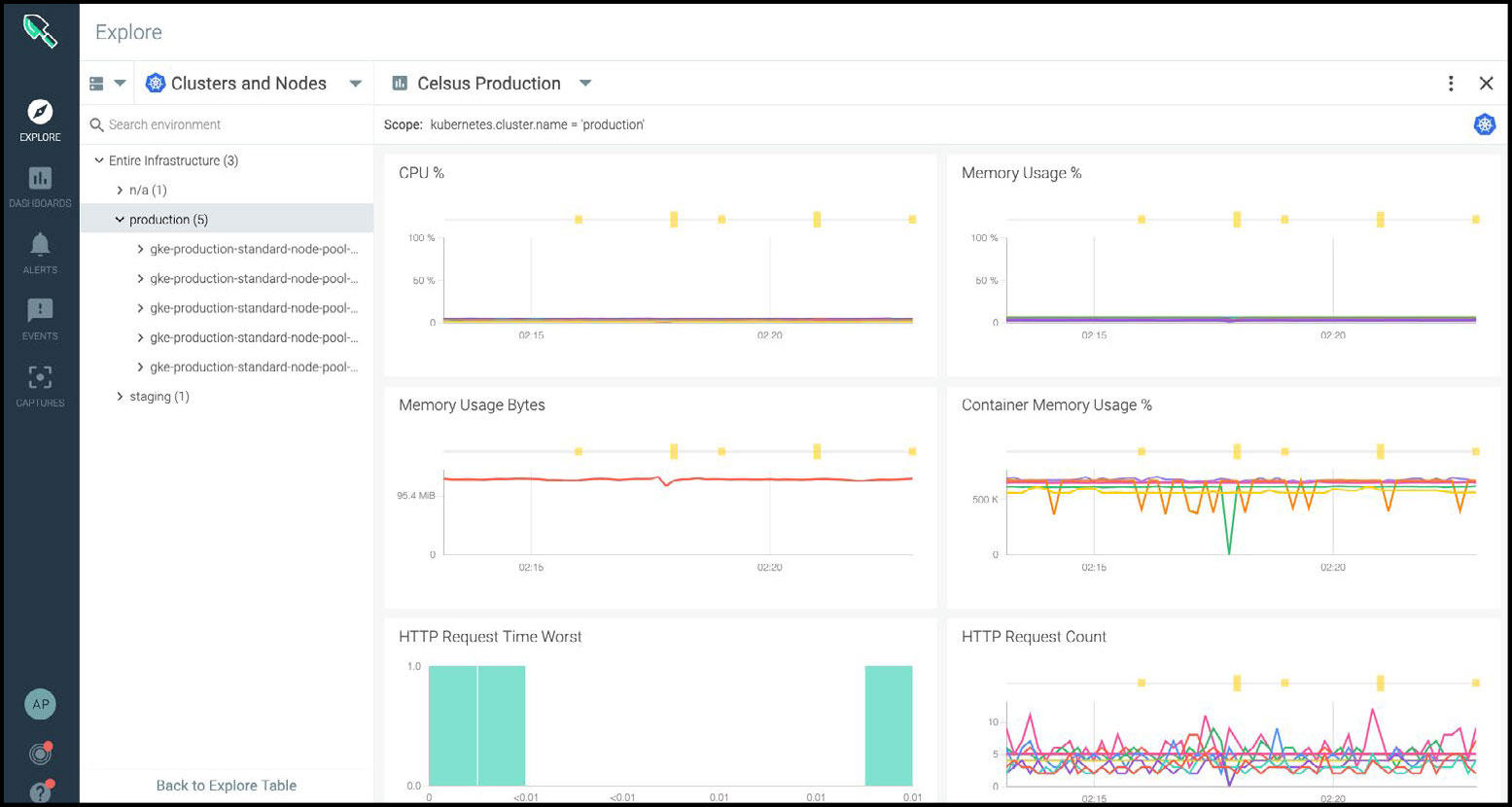Open the Captures section
The width and height of the screenshot is (1512, 807).
[x=40, y=385]
